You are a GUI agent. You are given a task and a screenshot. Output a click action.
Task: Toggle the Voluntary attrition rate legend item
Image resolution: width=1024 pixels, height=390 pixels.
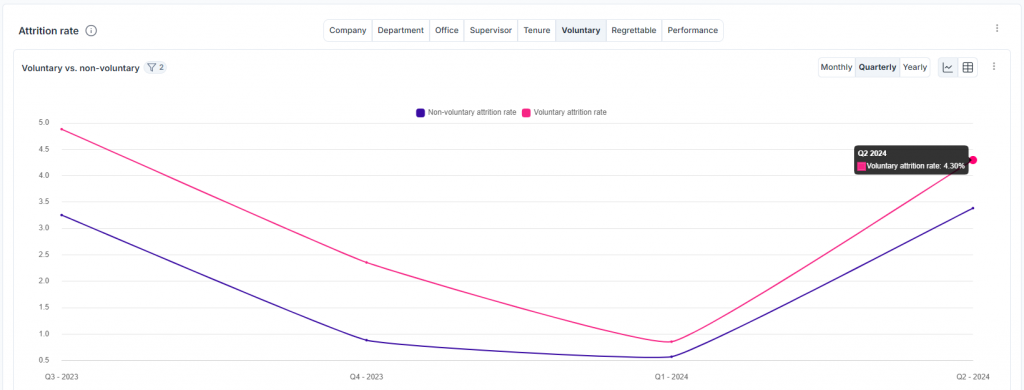point(564,112)
